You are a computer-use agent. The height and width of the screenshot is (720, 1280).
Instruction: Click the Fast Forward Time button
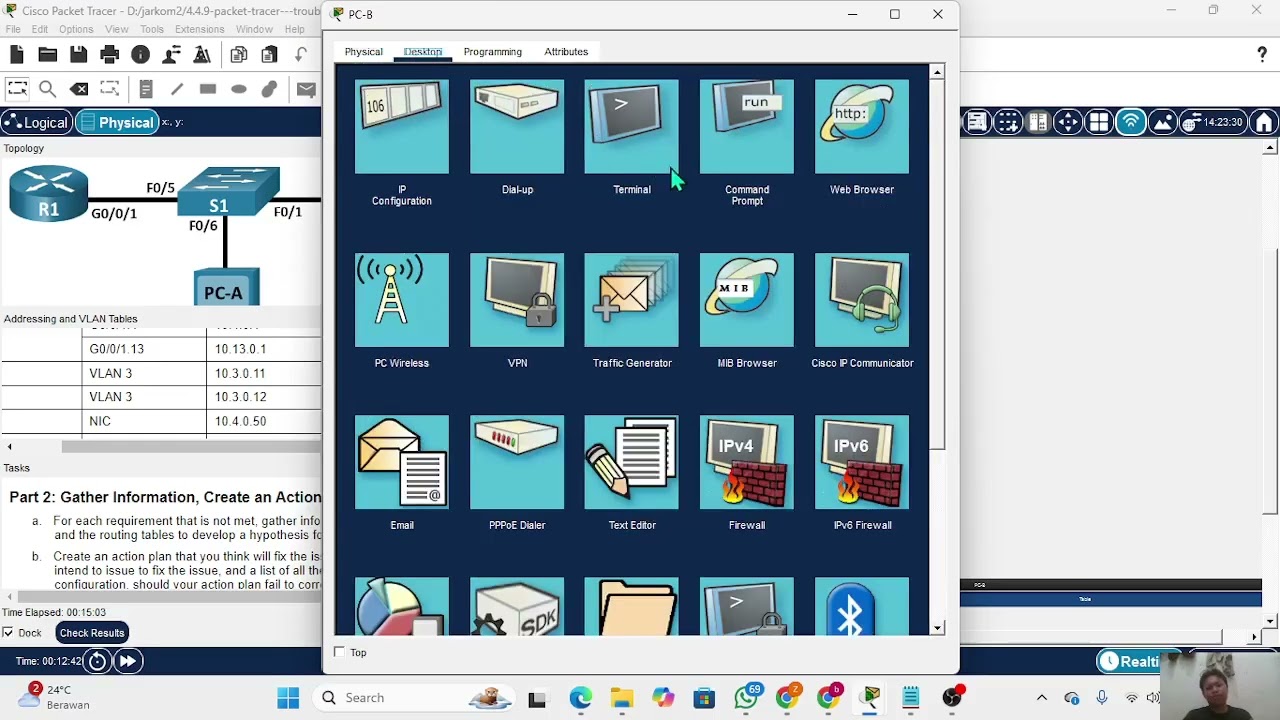[x=127, y=661]
